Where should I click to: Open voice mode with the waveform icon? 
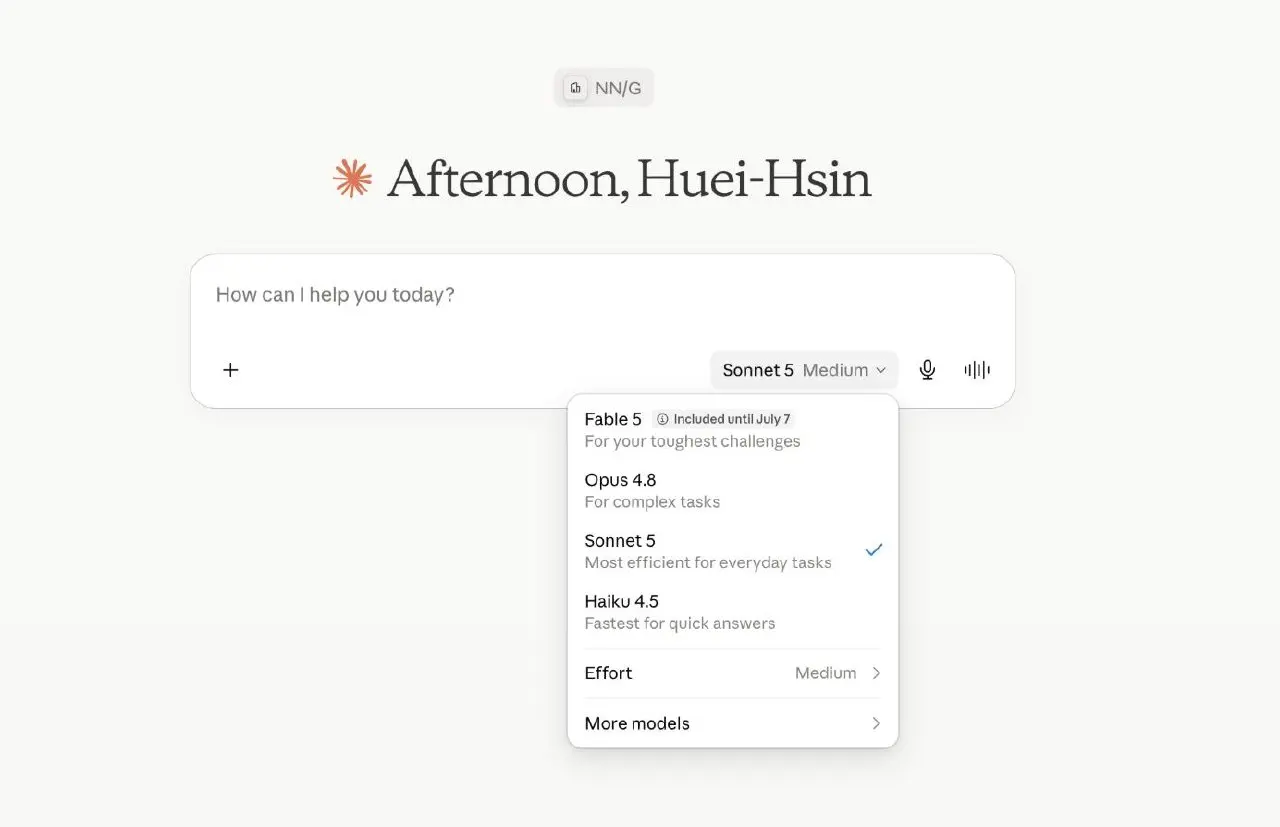(977, 370)
